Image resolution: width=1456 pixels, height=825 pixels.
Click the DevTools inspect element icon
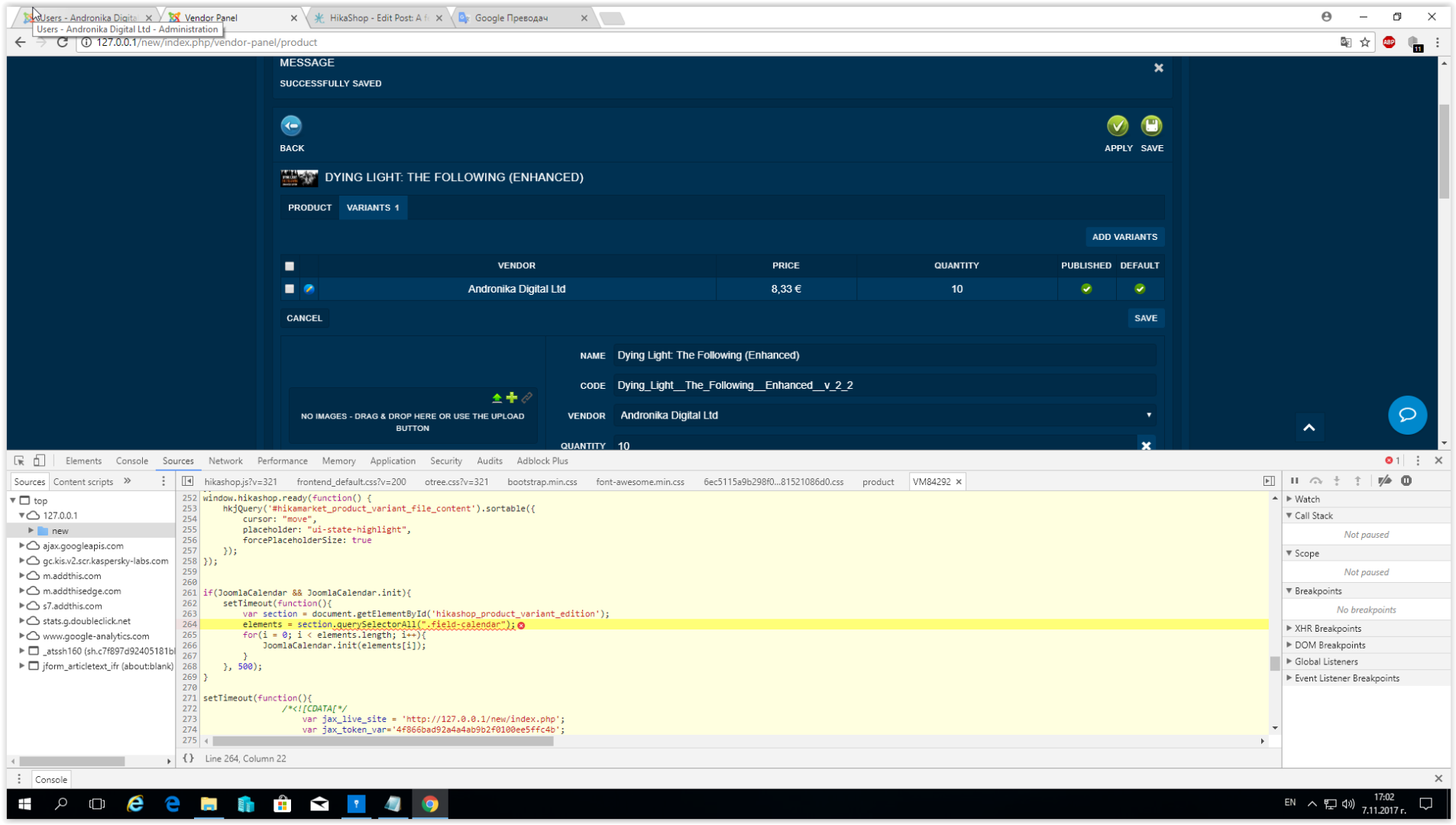pyautogui.click(x=19, y=461)
